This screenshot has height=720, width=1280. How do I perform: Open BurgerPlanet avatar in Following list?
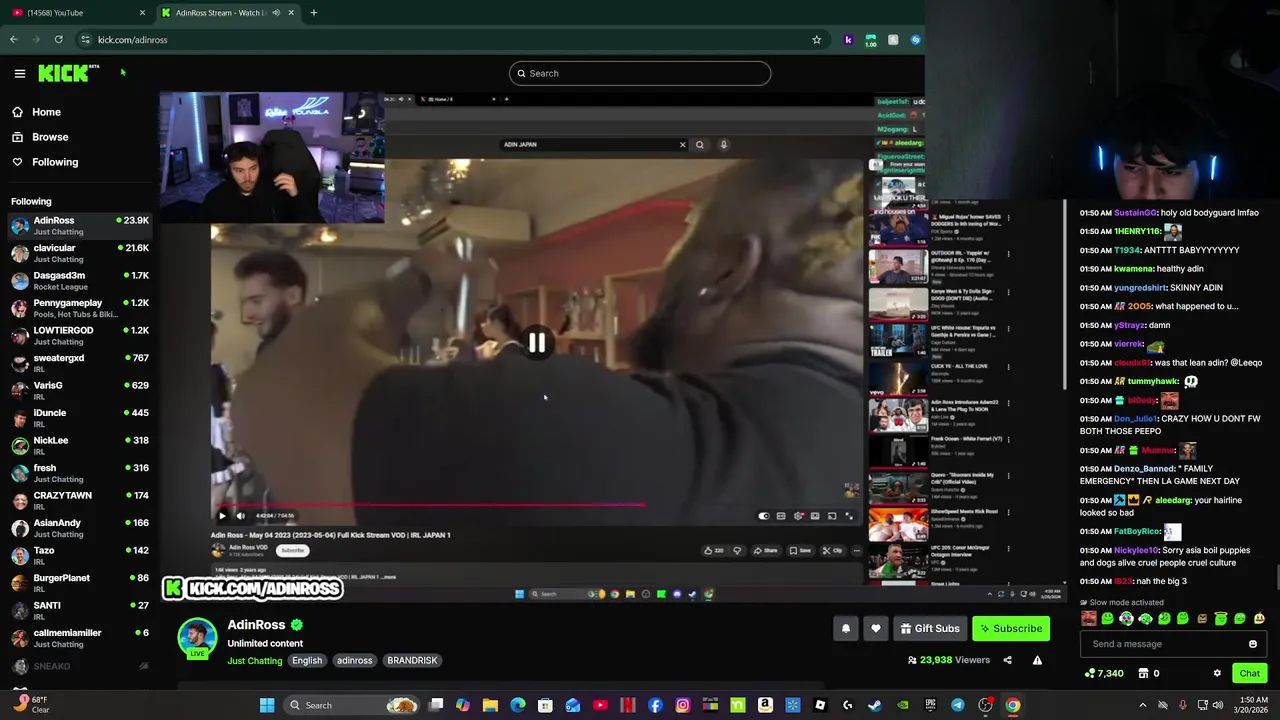click(20, 583)
